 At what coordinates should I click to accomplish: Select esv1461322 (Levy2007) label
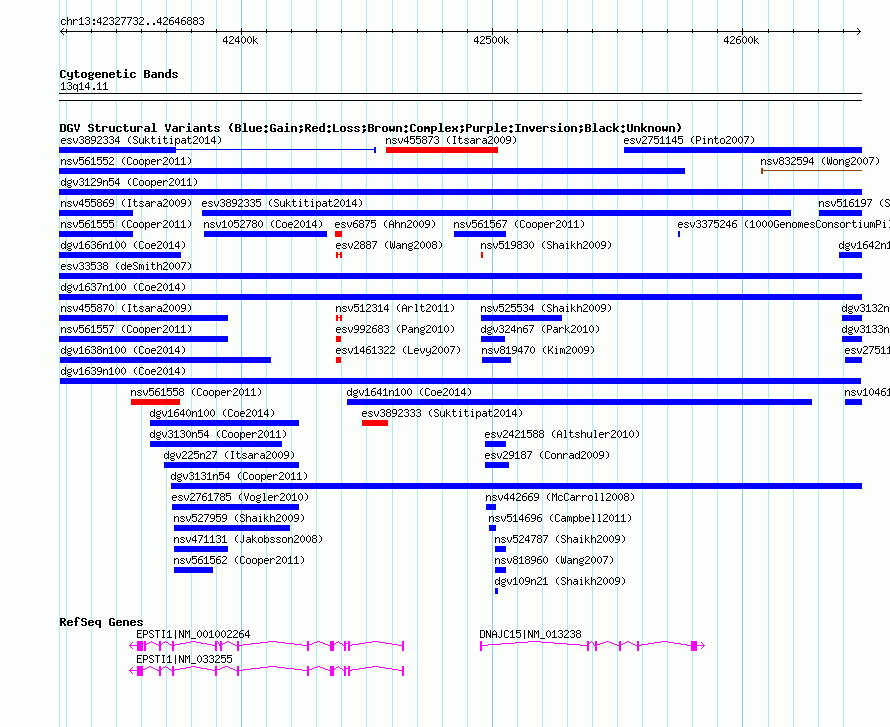pos(398,350)
